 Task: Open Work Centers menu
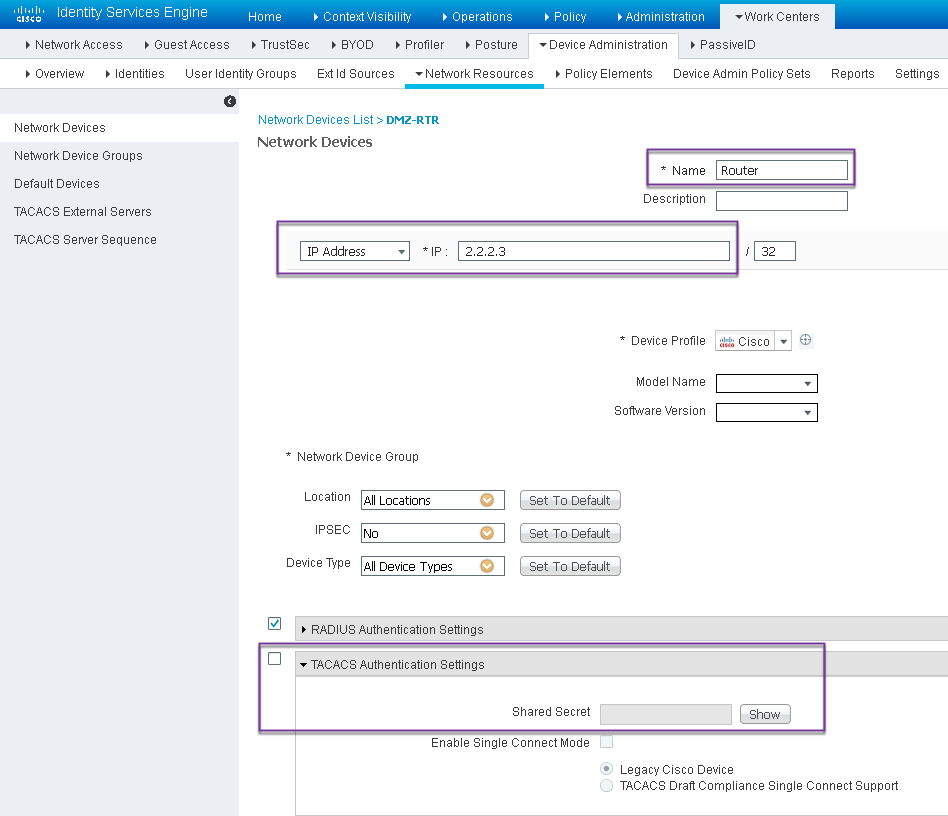(x=778, y=17)
